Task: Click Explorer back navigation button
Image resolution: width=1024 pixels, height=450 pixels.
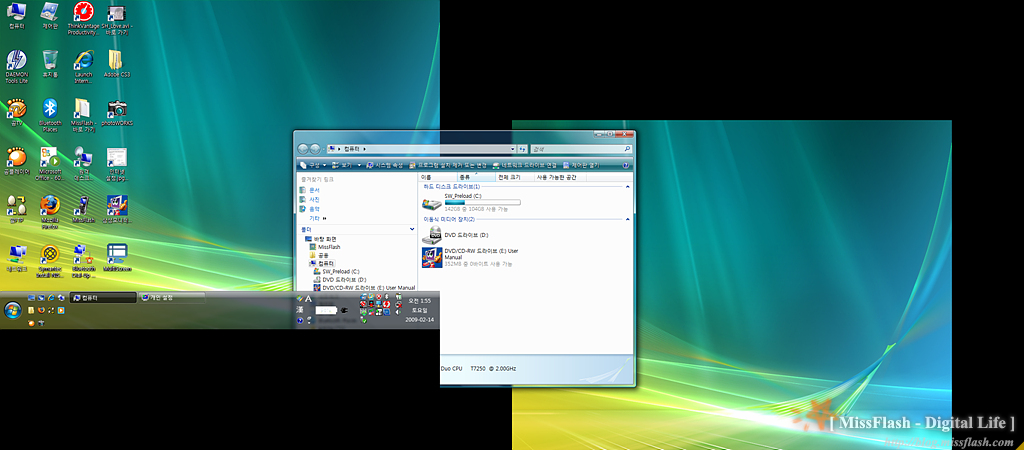Action: pyautogui.click(x=304, y=150)
